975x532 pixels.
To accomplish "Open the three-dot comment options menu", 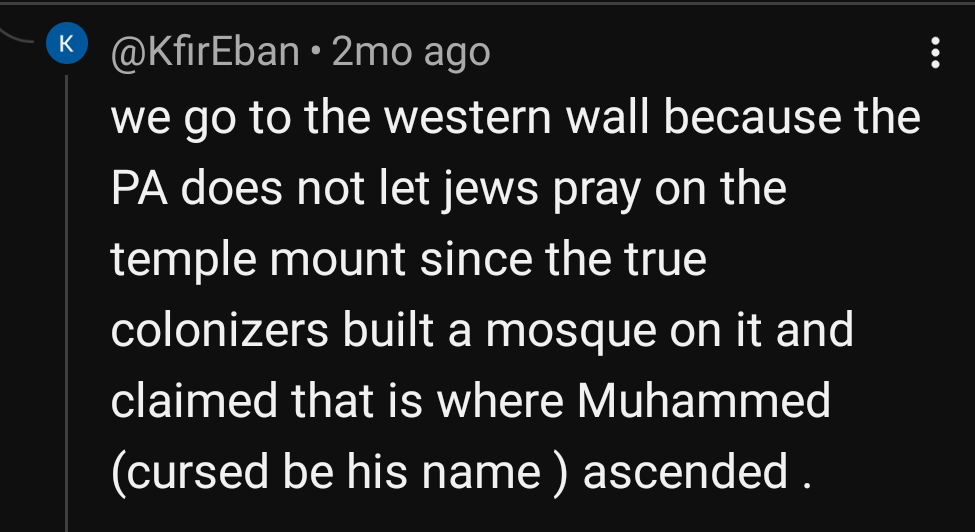I will (x=935, y=52).
